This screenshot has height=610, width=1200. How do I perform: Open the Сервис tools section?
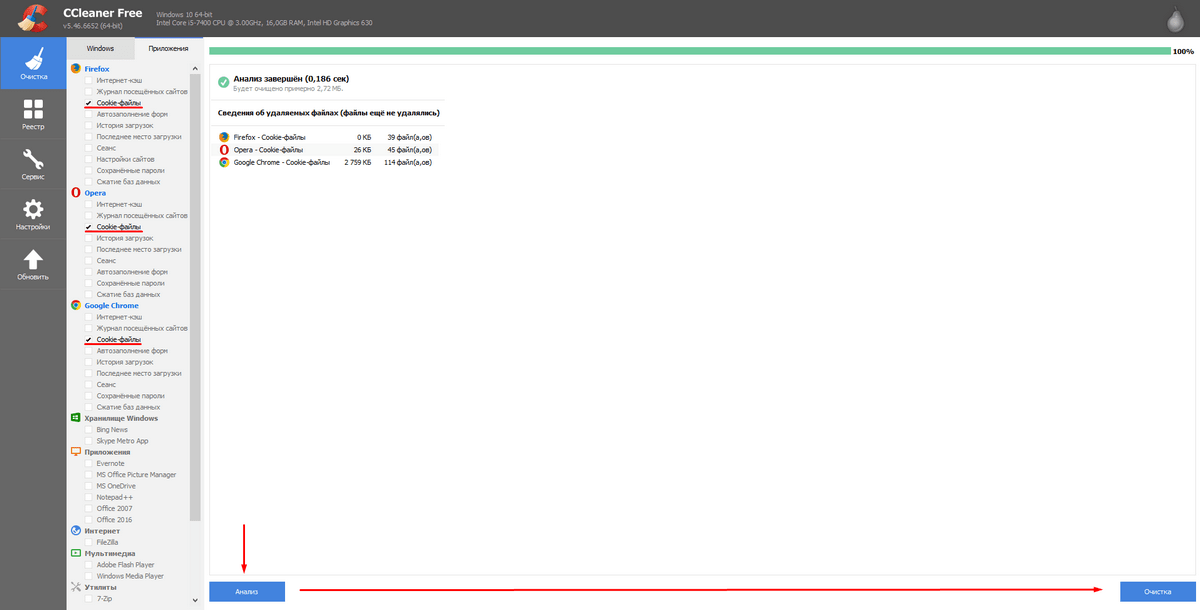pos(33,164)
